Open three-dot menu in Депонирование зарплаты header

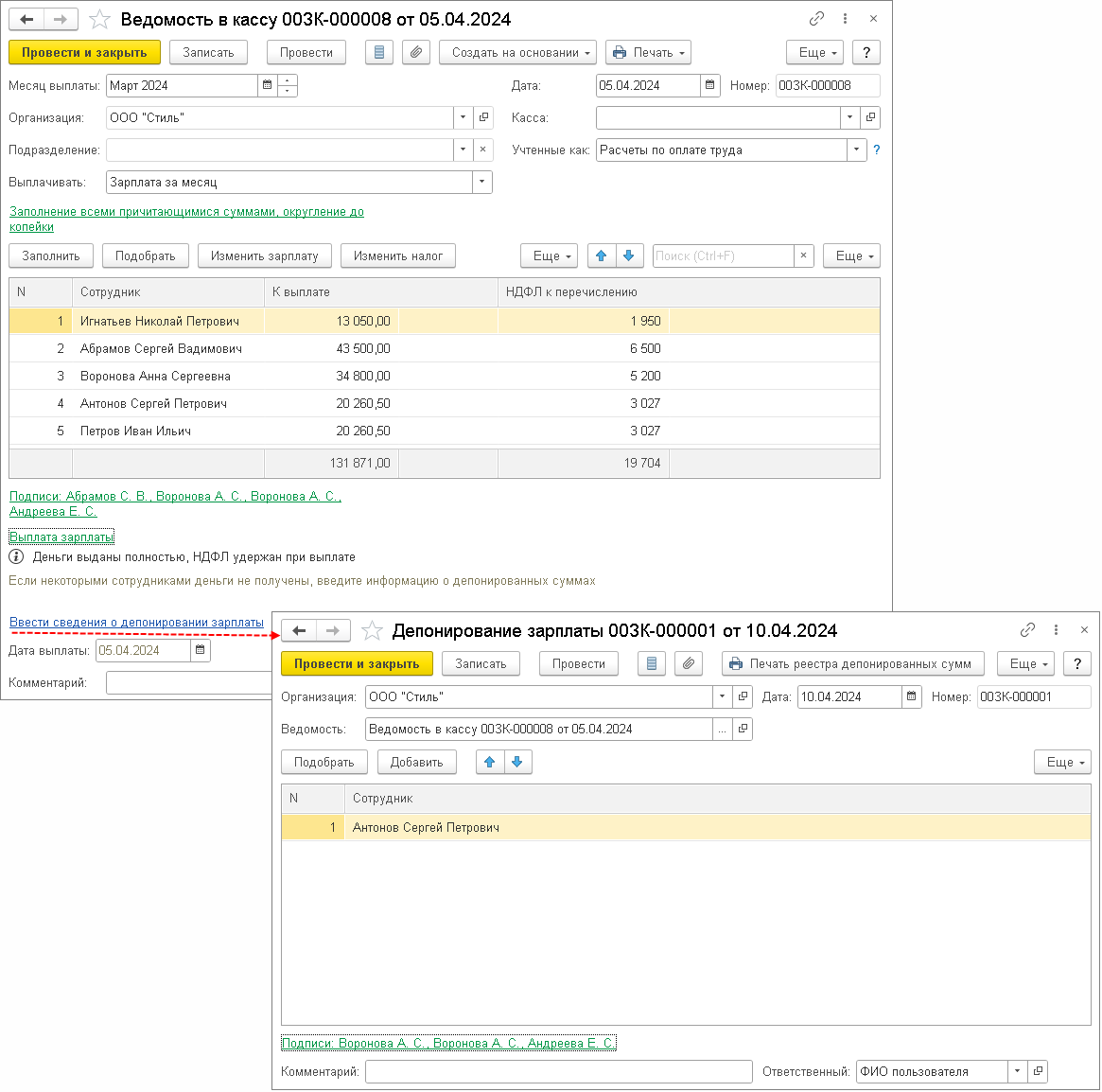(x=1056, y=630)
